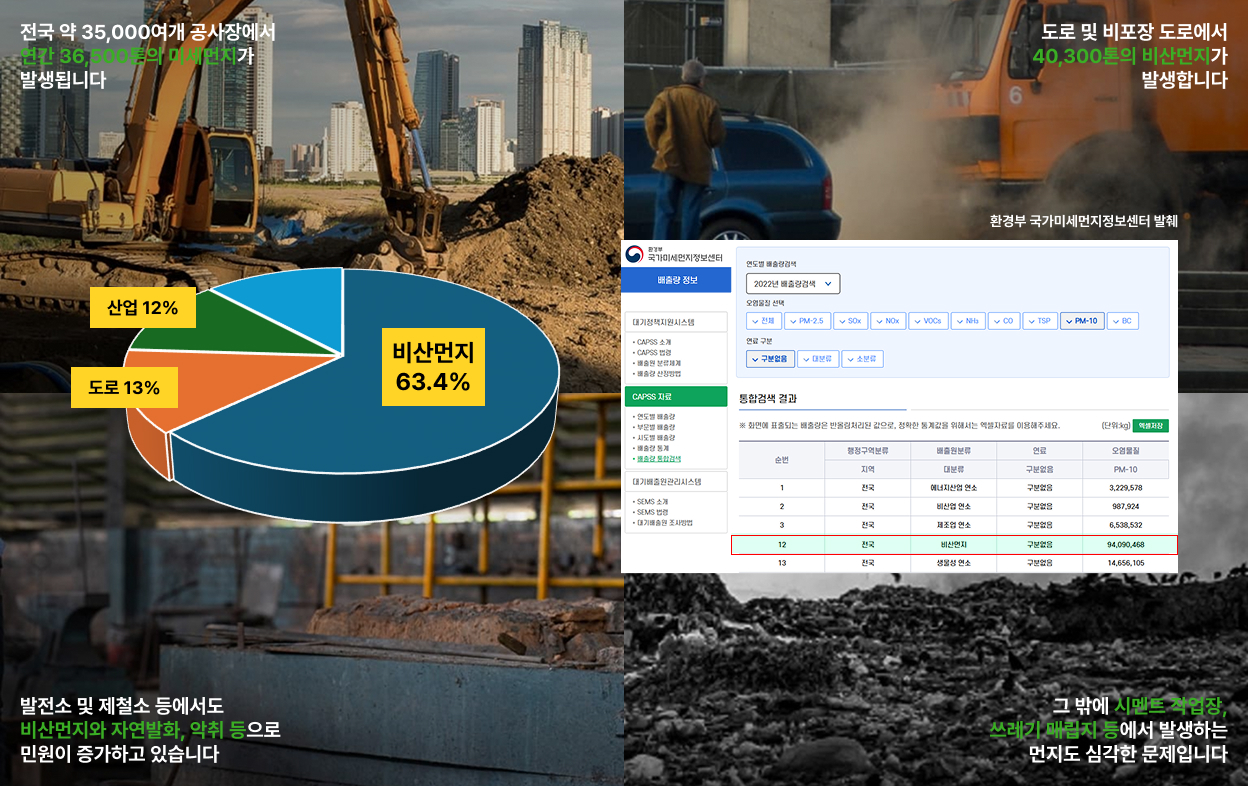Toggle the PM-10 pollutant filter
1248x786 pixels.
coord(1082,321)
